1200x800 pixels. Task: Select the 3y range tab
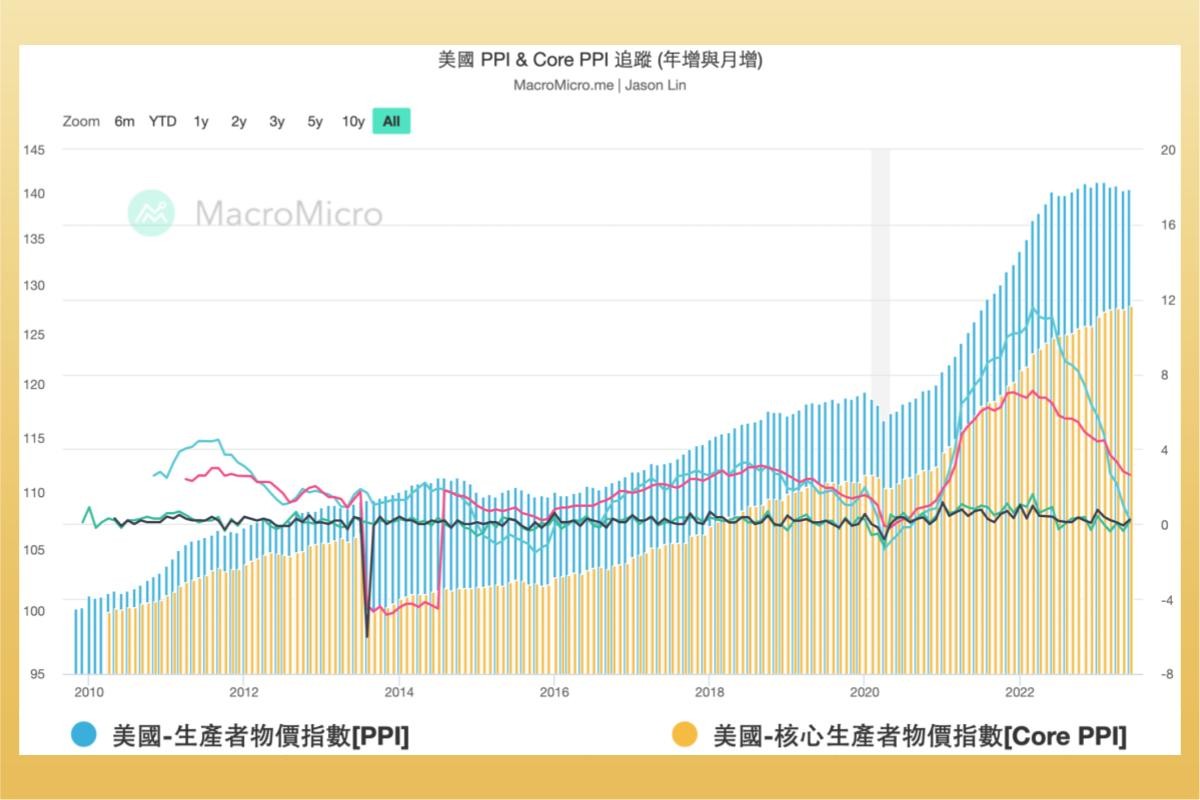click(x=276, y=121)
